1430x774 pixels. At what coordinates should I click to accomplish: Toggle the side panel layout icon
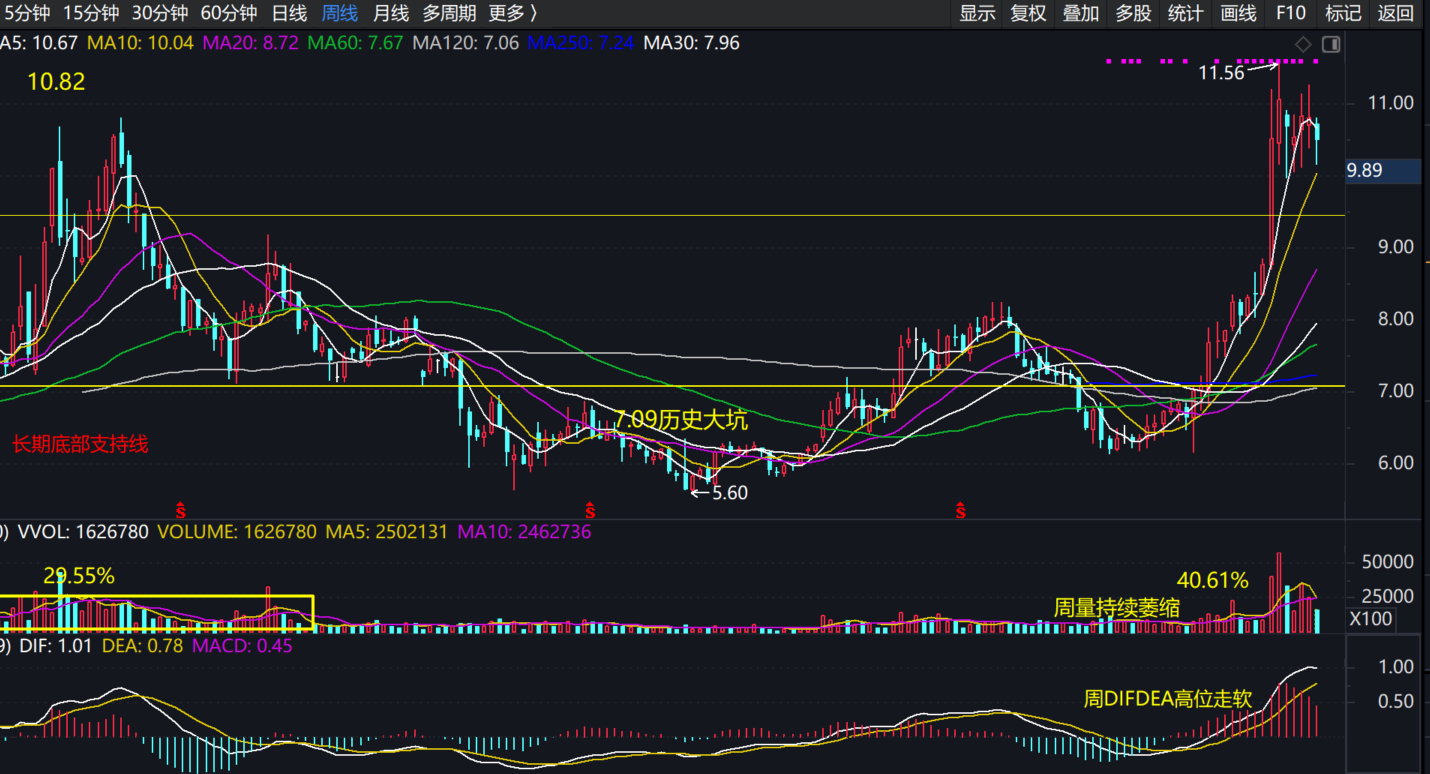click(x=1331, y=44)
